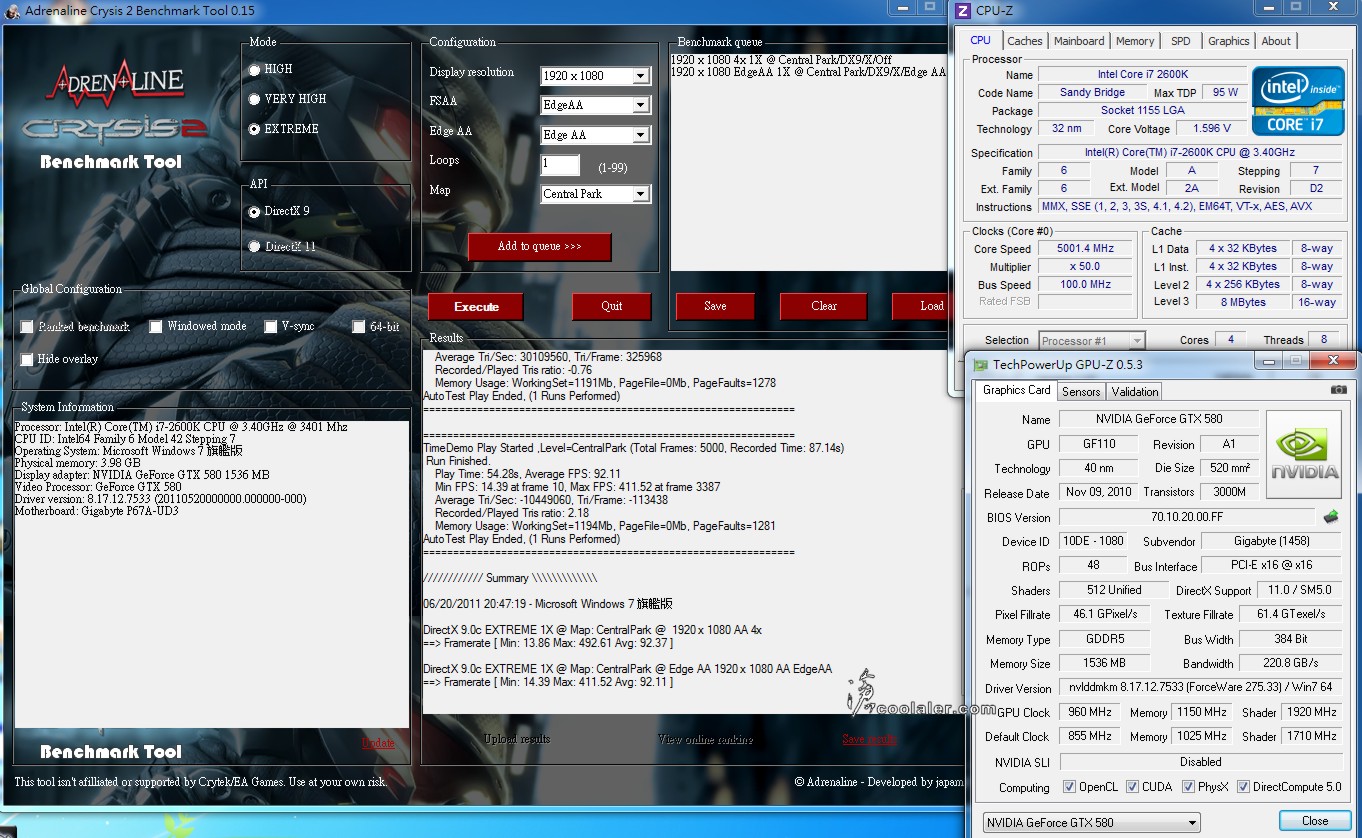Viewport: 1362px width, 838px height.
Task: Click the System Information text box
Action: point(211,573)
